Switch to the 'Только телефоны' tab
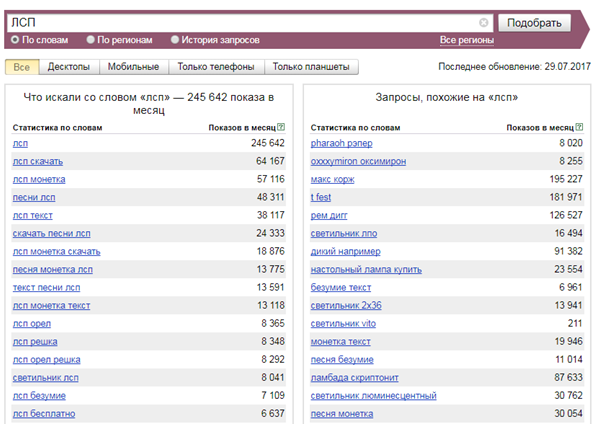The width and height of the screenshot is (595, 426). pos(216,67)
